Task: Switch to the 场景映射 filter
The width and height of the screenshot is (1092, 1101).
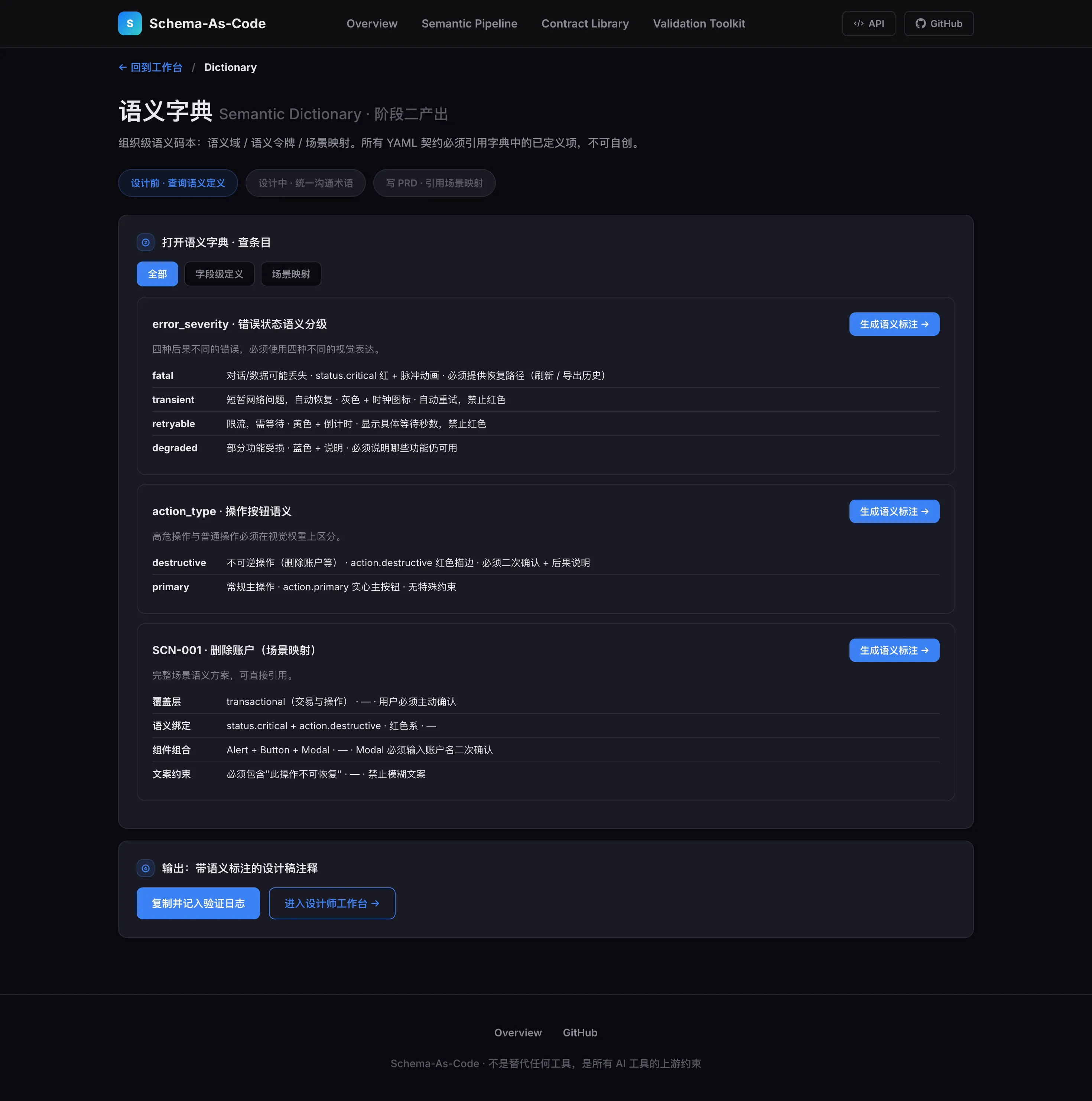Action: click(291, 274)
